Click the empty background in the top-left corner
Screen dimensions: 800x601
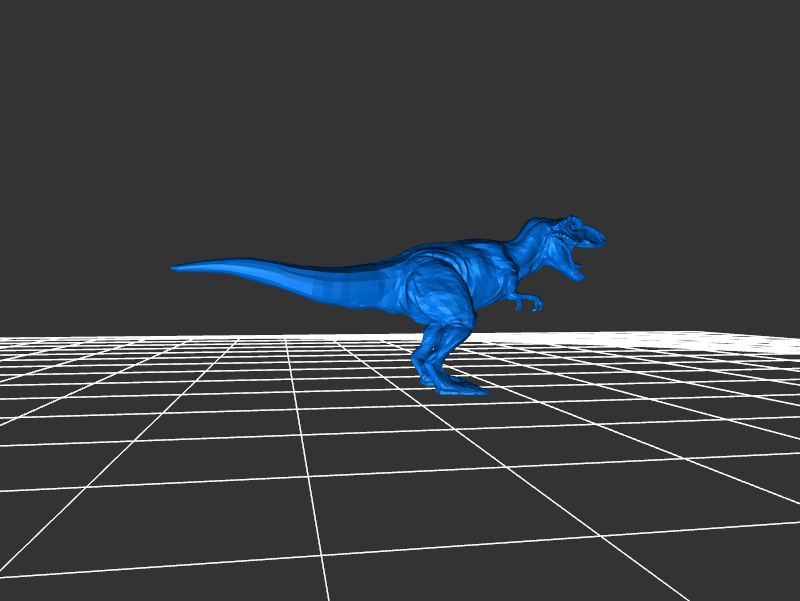pos(40,40)
